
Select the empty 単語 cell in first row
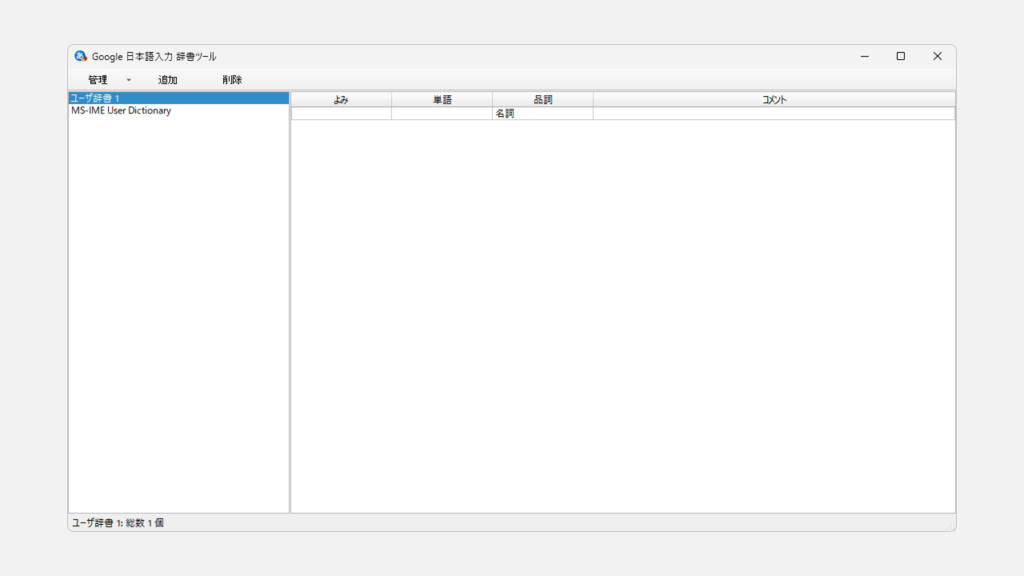pos(442,114)
